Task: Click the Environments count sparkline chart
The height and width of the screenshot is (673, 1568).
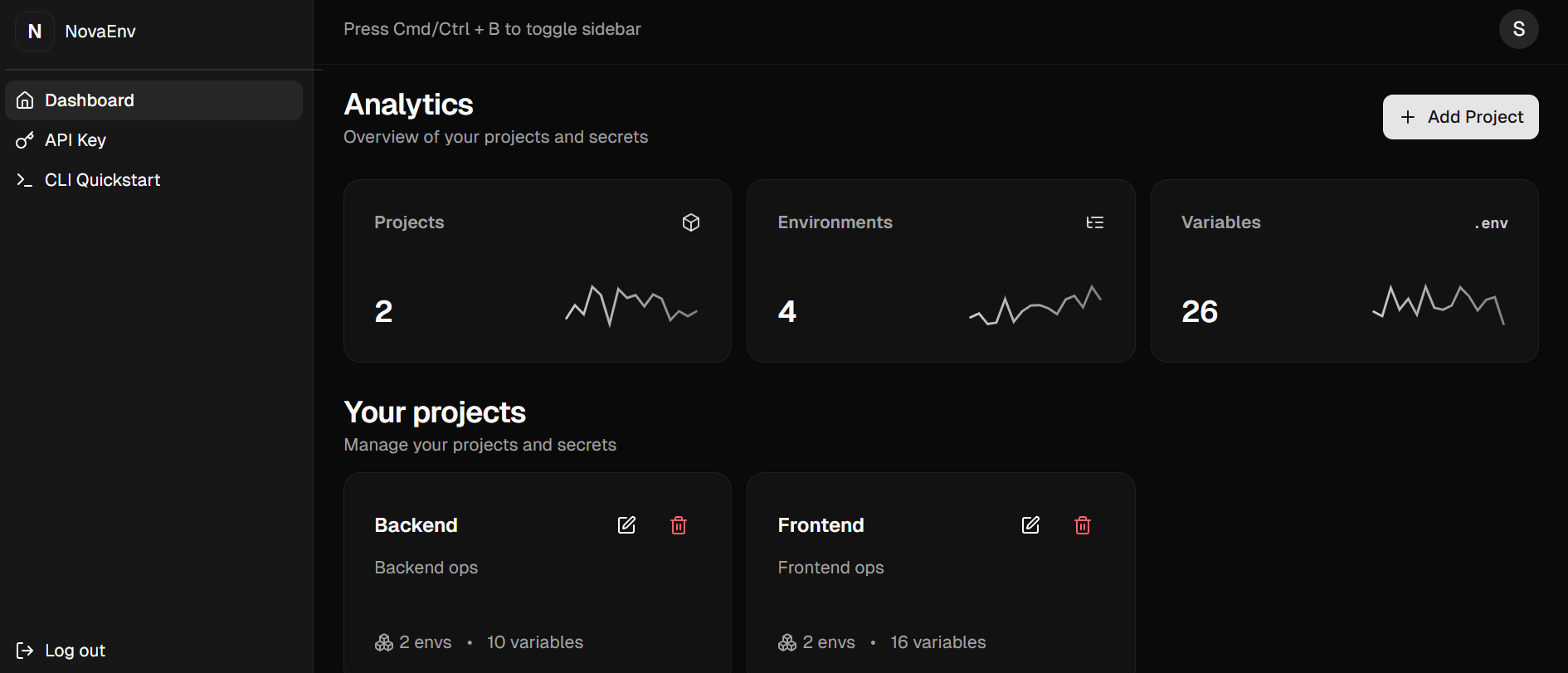Action: [x=1035, y=305]
